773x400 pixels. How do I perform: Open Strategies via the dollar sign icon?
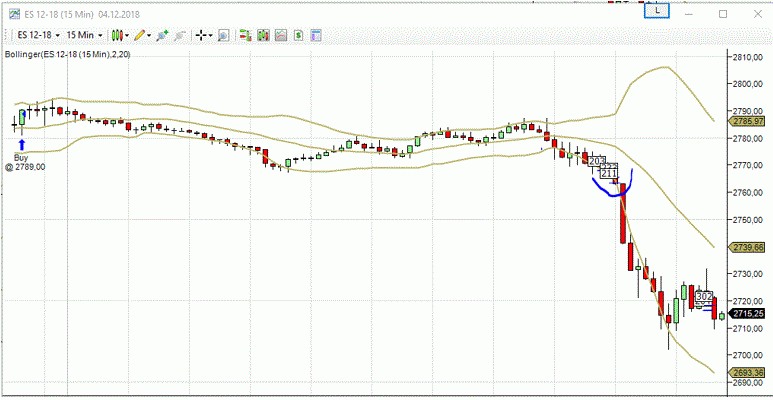pos(298,36)
